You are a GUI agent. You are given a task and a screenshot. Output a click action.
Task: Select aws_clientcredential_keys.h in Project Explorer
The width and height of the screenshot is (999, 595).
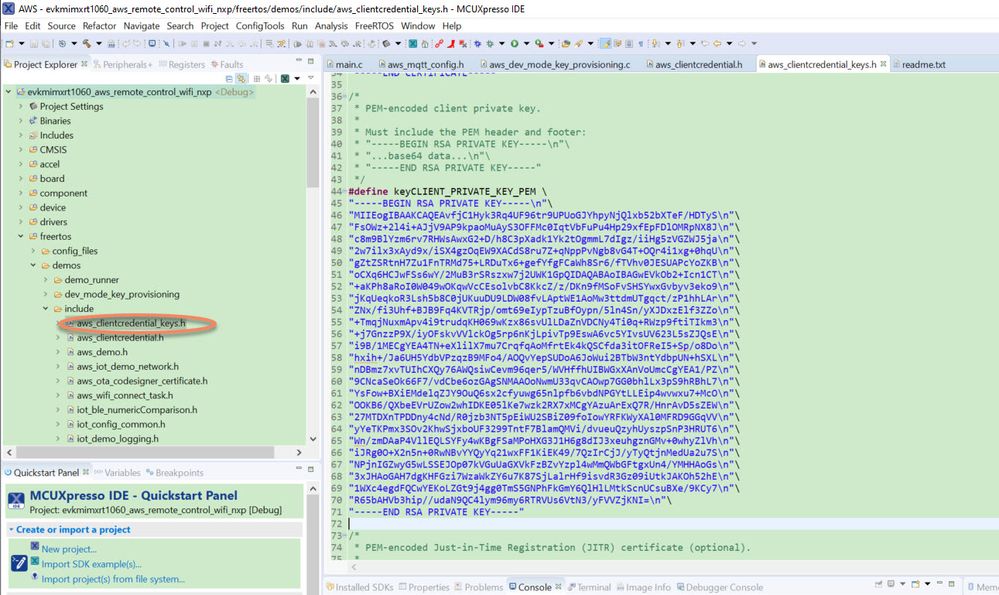point(131,323)
